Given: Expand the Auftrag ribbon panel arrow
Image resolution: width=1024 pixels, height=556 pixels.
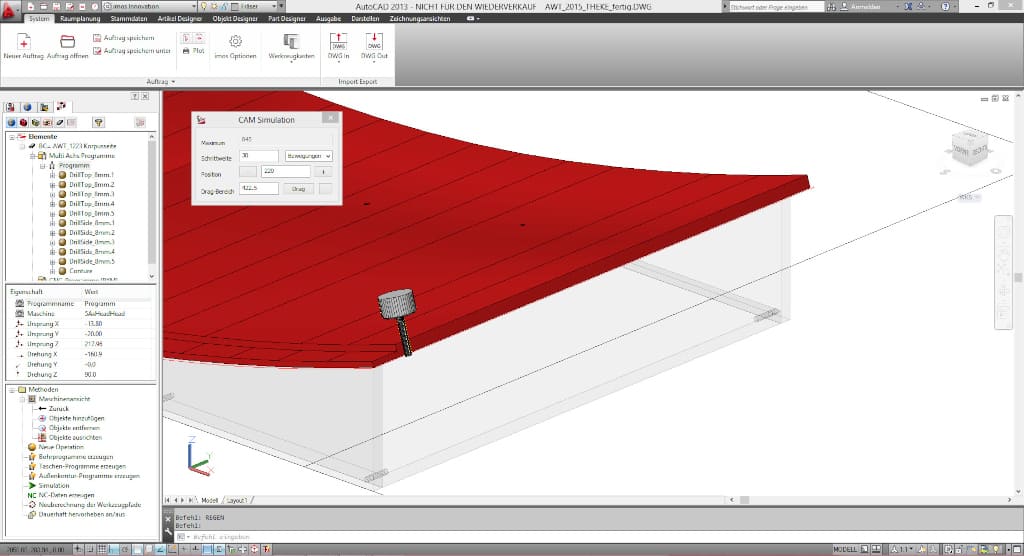Looking at the screenshot, I should pos(173,81).
